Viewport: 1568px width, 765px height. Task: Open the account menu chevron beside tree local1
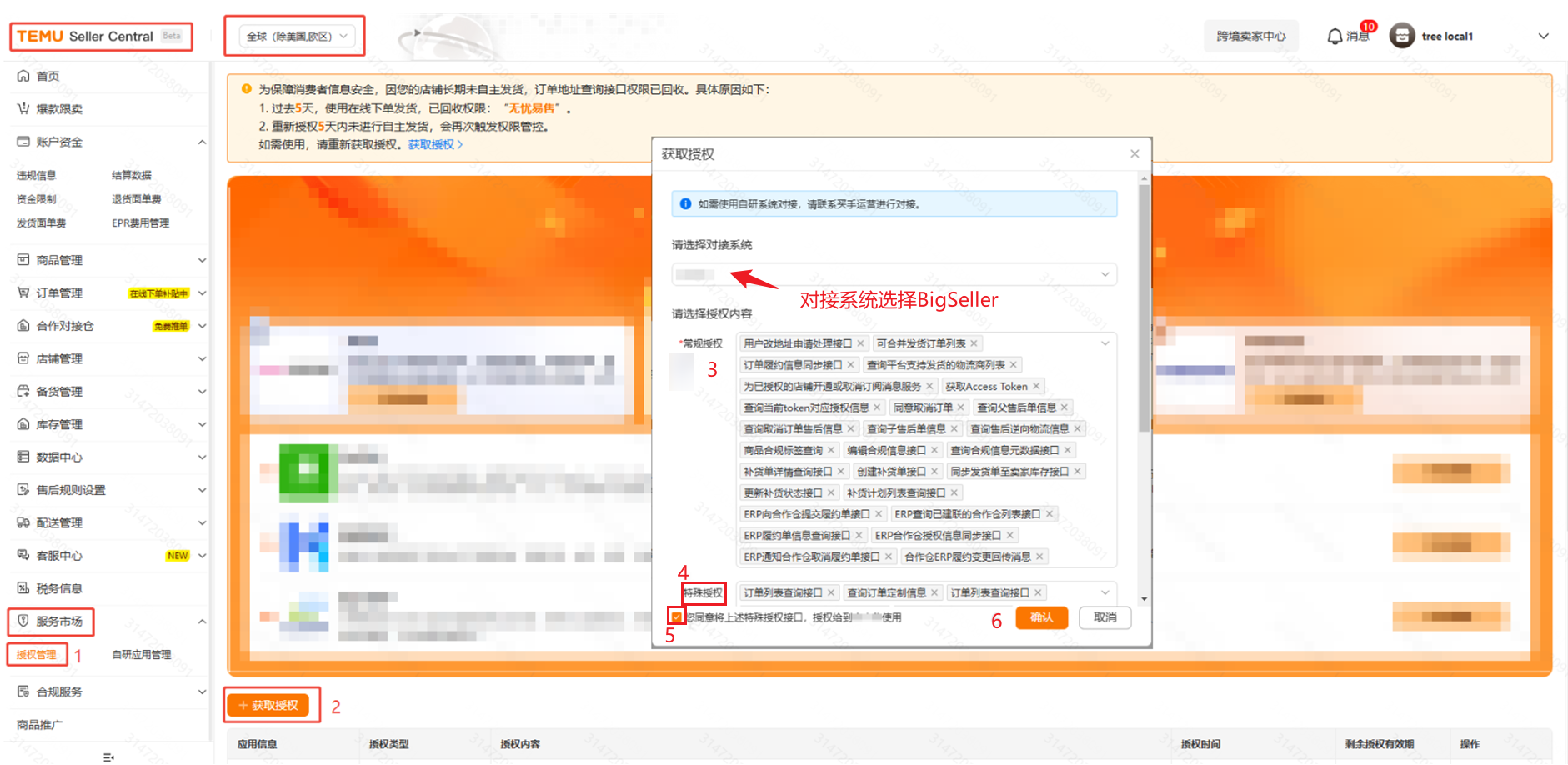pos(1543,36)
